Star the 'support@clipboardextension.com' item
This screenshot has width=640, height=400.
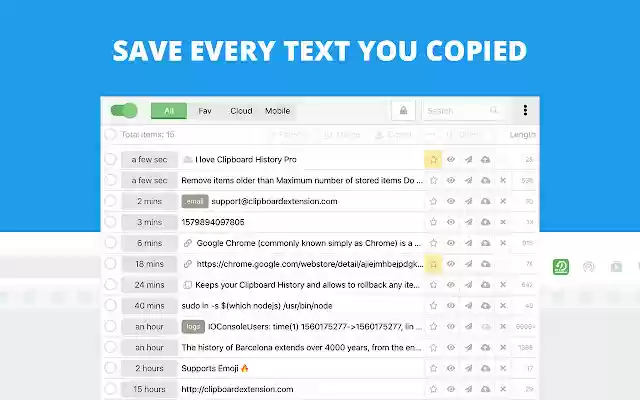[433, 201]
